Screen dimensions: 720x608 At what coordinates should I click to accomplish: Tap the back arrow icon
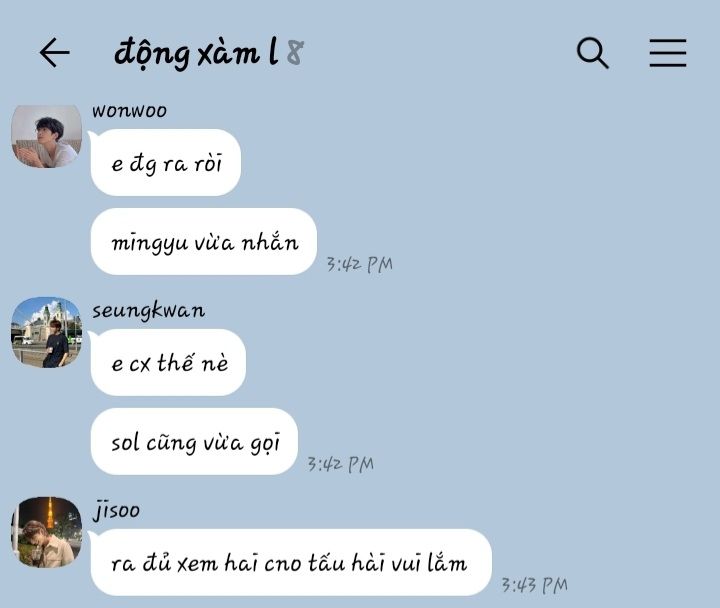(x=54, y=53)
